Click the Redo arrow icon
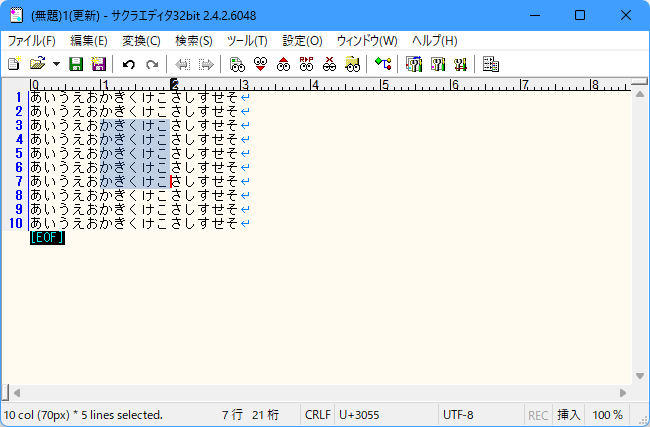 [x=152, y=64]
